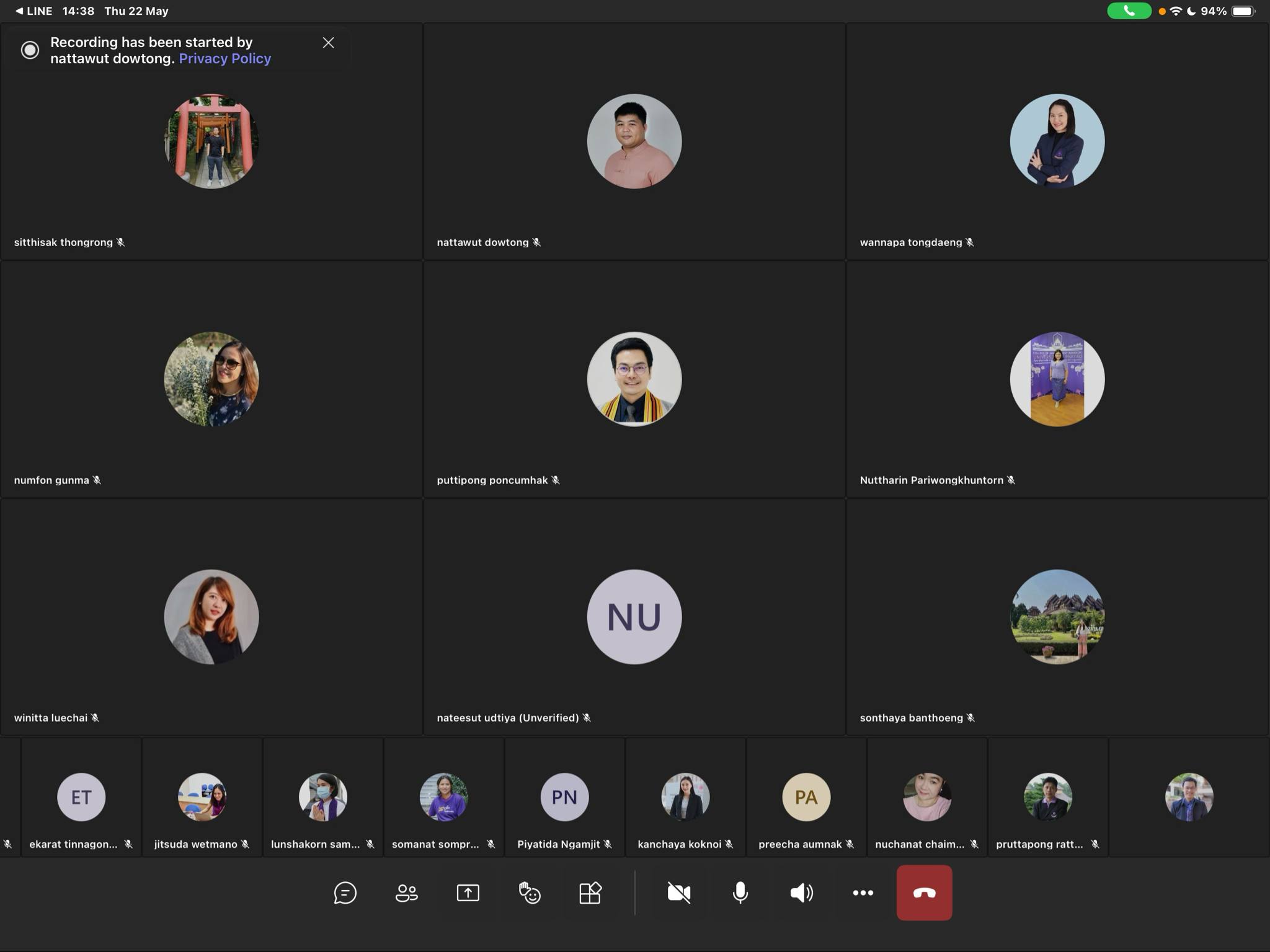Tap the share content icon

point(468,892)
